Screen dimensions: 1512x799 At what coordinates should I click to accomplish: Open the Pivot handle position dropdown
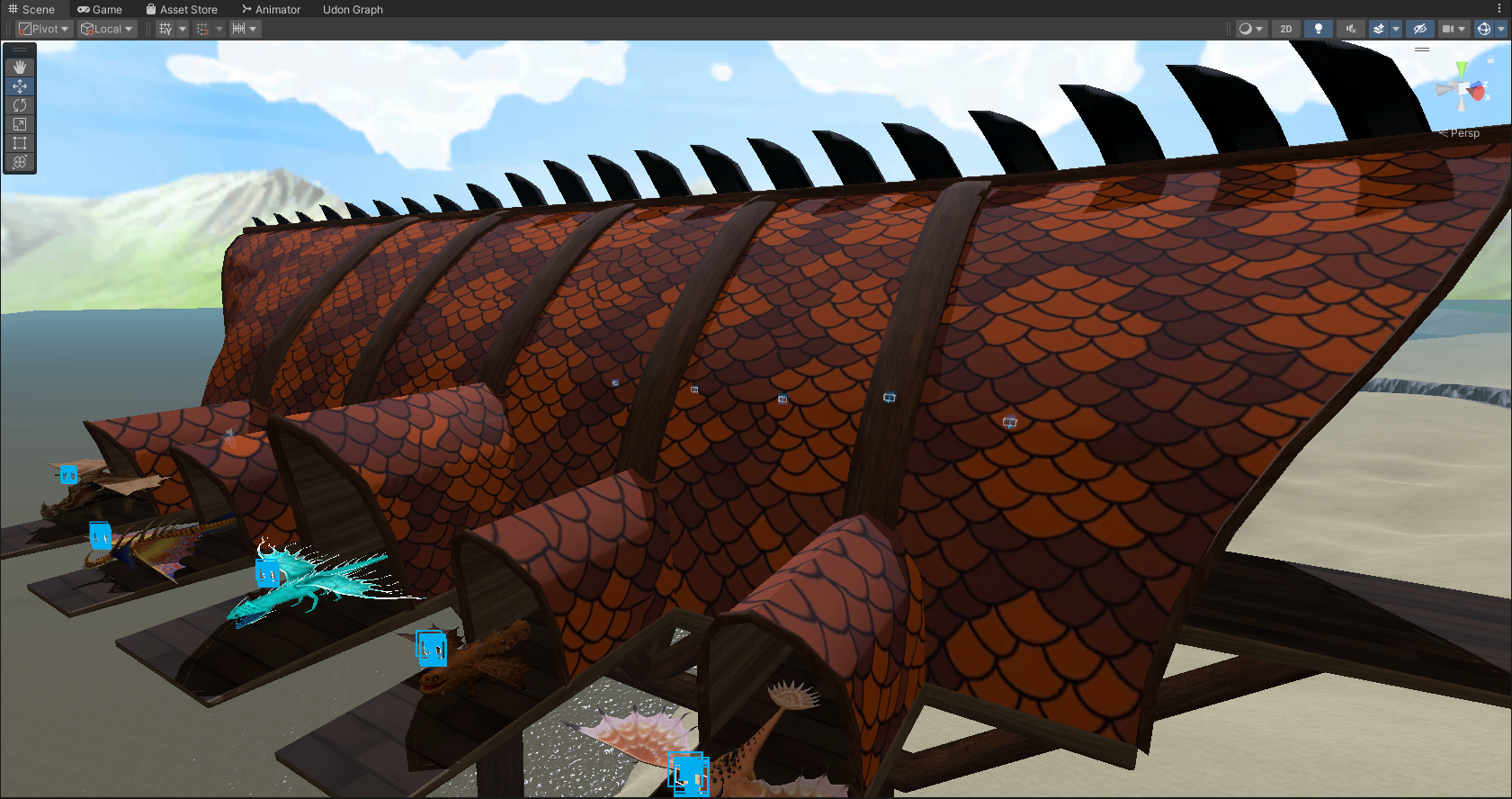[43, 29]
